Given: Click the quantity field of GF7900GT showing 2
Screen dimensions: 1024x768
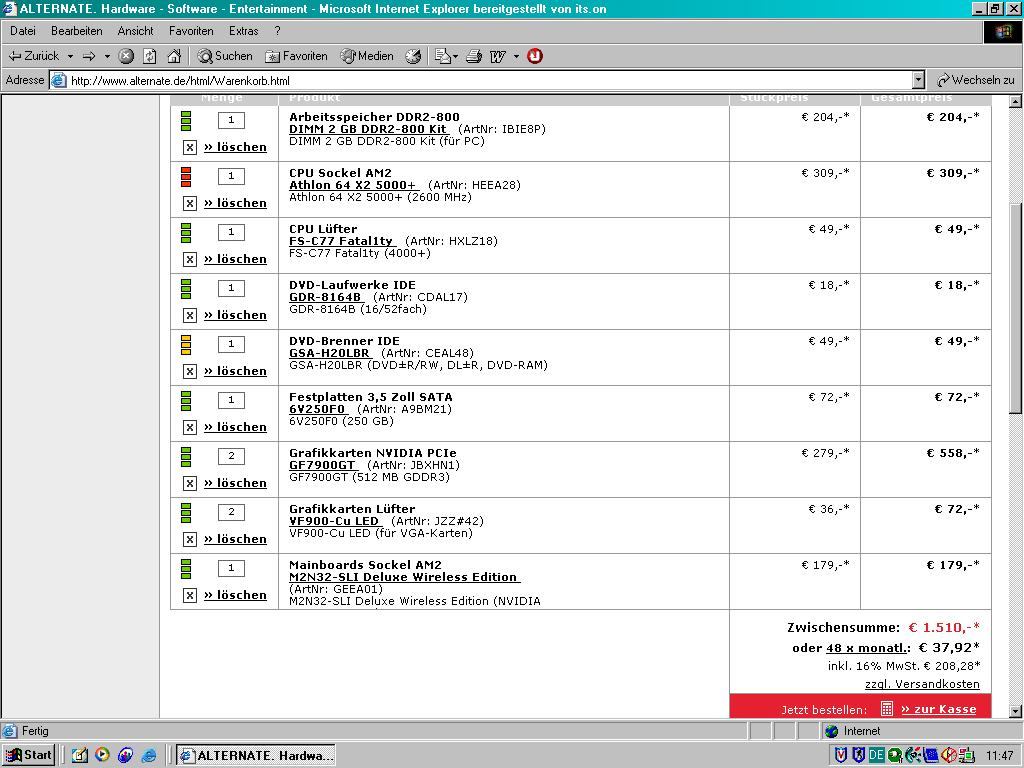Looking at the screenshot, I should (231, 456).
